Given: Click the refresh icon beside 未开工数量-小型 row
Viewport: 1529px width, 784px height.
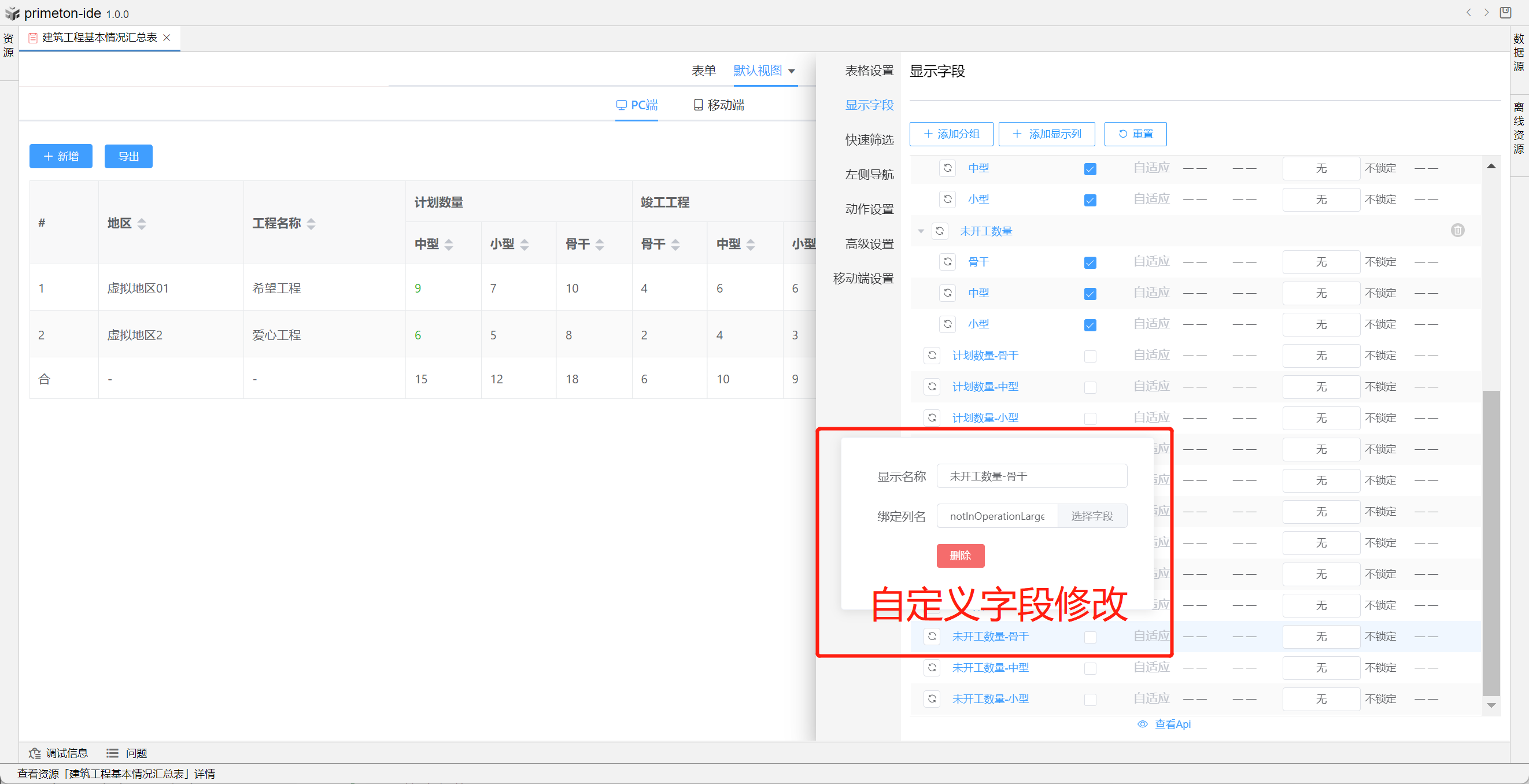Looking at the screenshot, I should click(932, 698).
